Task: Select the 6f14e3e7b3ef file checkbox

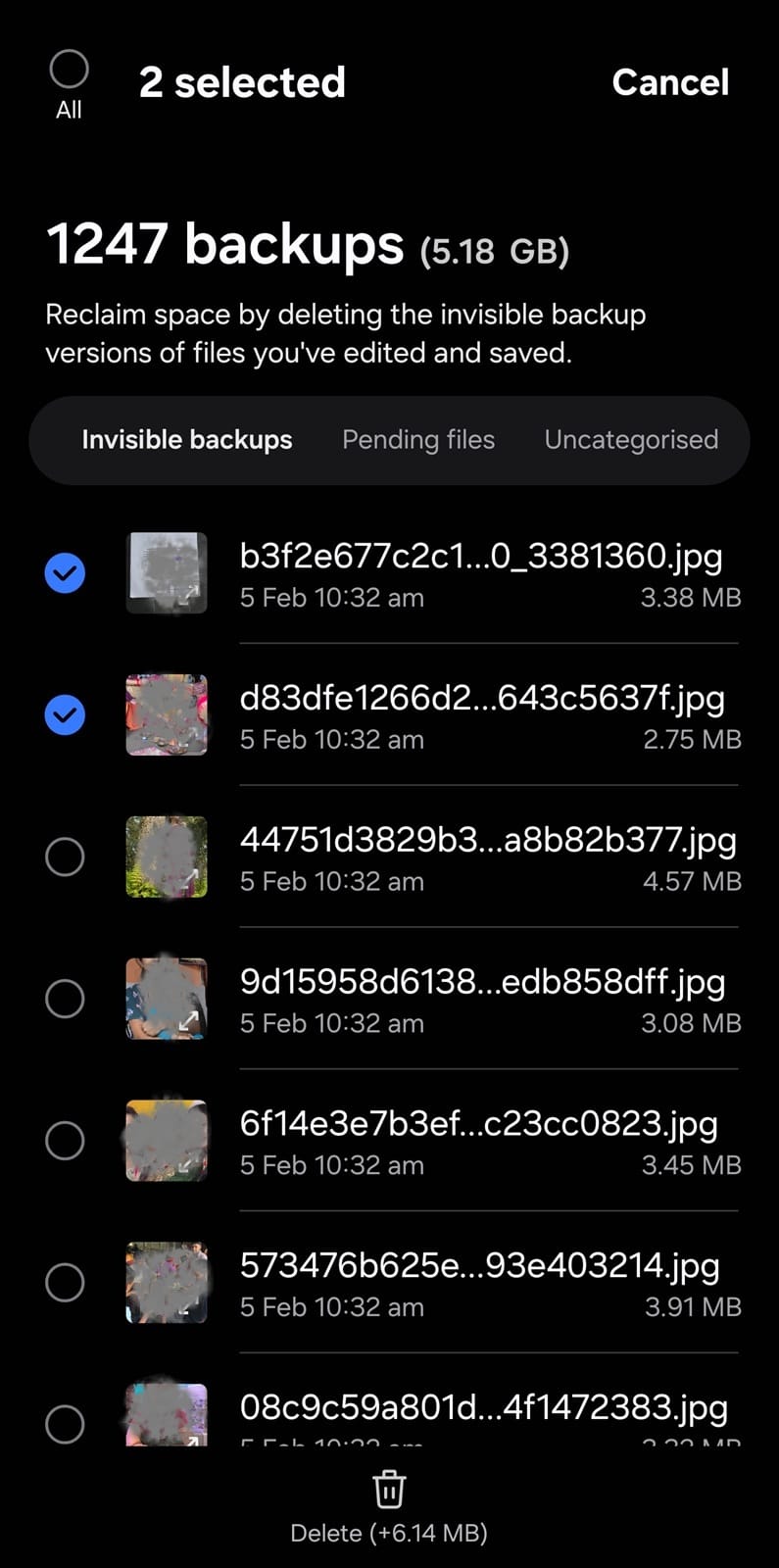Action: click(65, 1141)
